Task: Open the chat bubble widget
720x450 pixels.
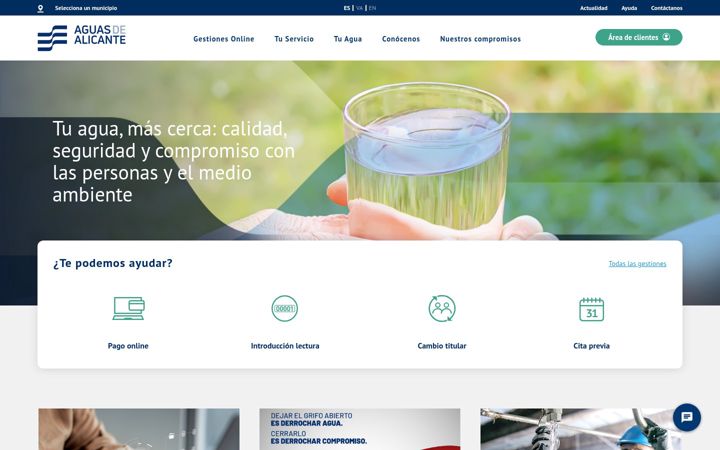Action: click(x=686, y=417)
